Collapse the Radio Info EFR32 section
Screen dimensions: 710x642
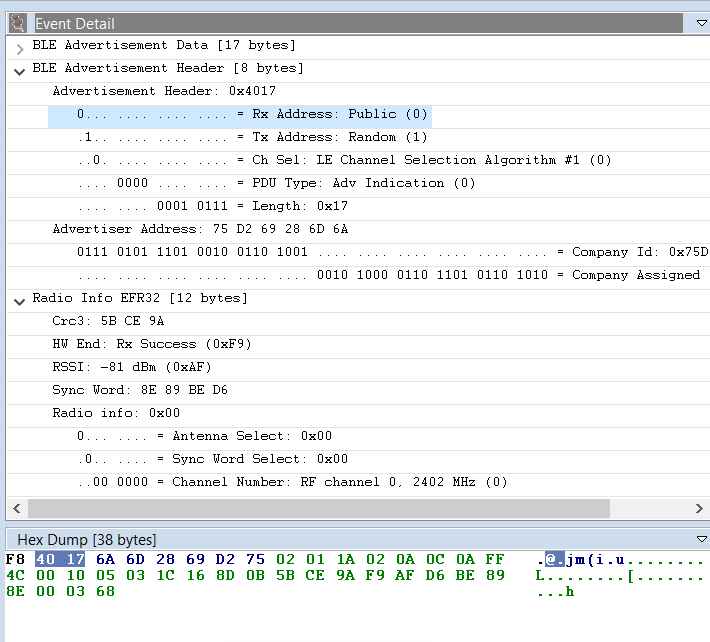coord(20,299)
